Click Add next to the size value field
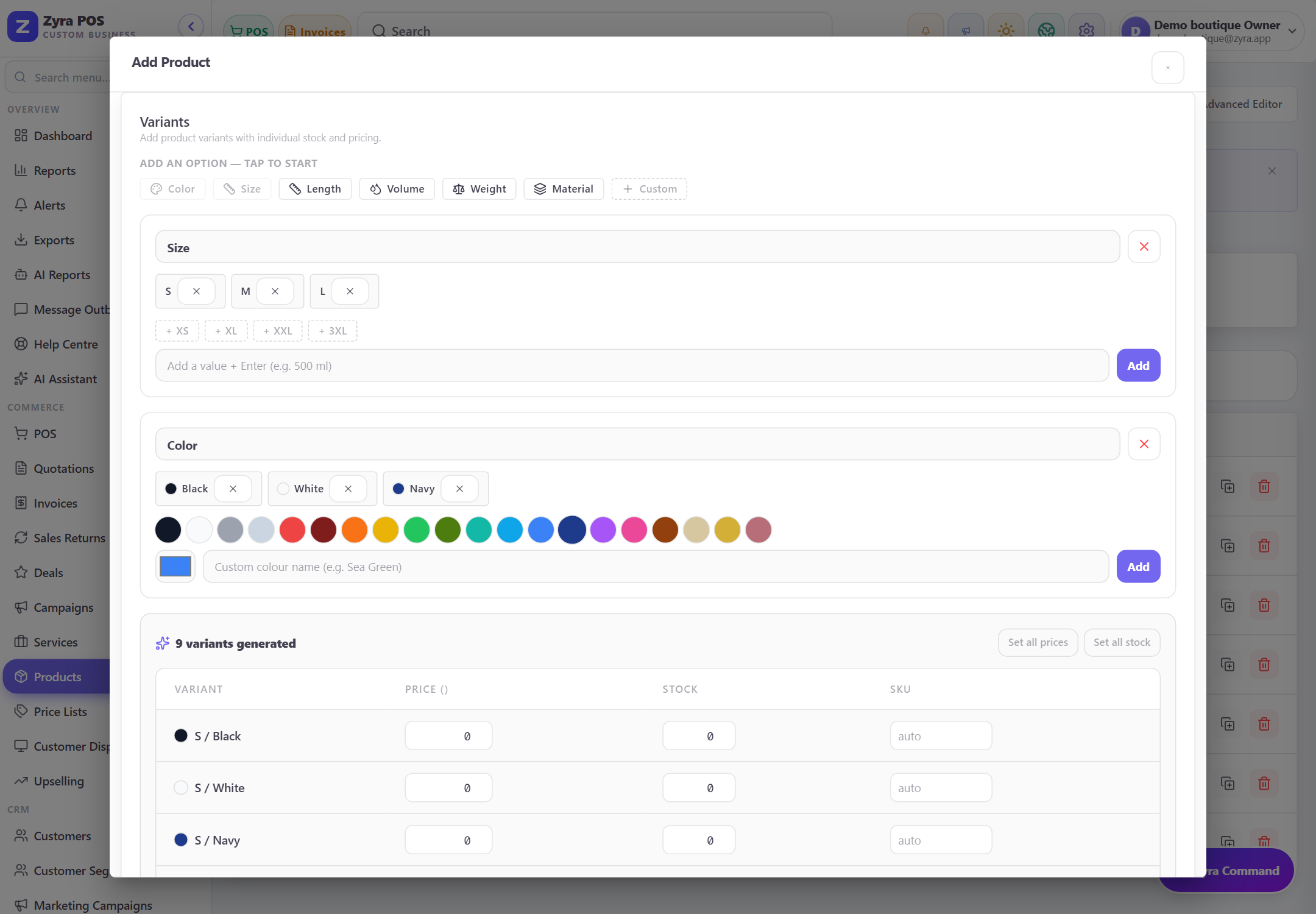The width and height of the screenshot is (1316, 914). (x=1138, y=366)
